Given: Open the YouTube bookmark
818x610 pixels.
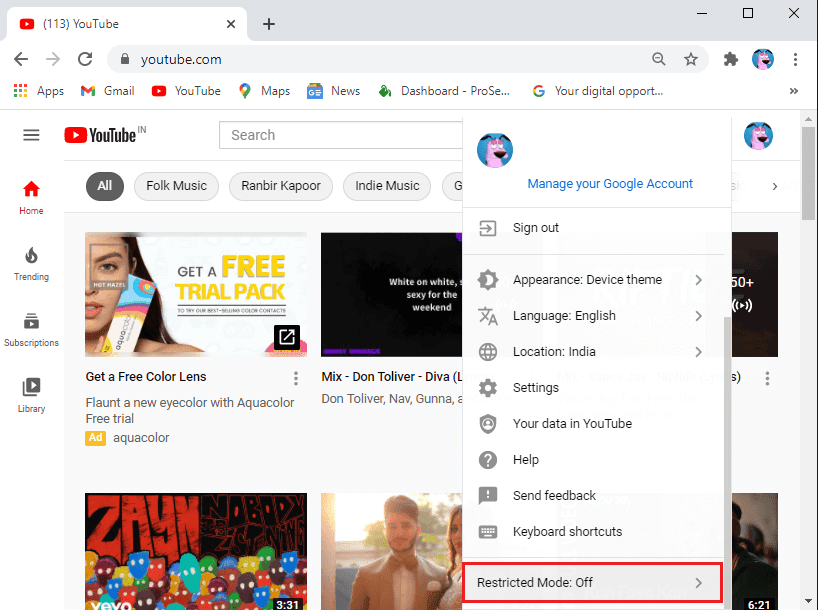Looking at the screenshot, I should (186, 91).
